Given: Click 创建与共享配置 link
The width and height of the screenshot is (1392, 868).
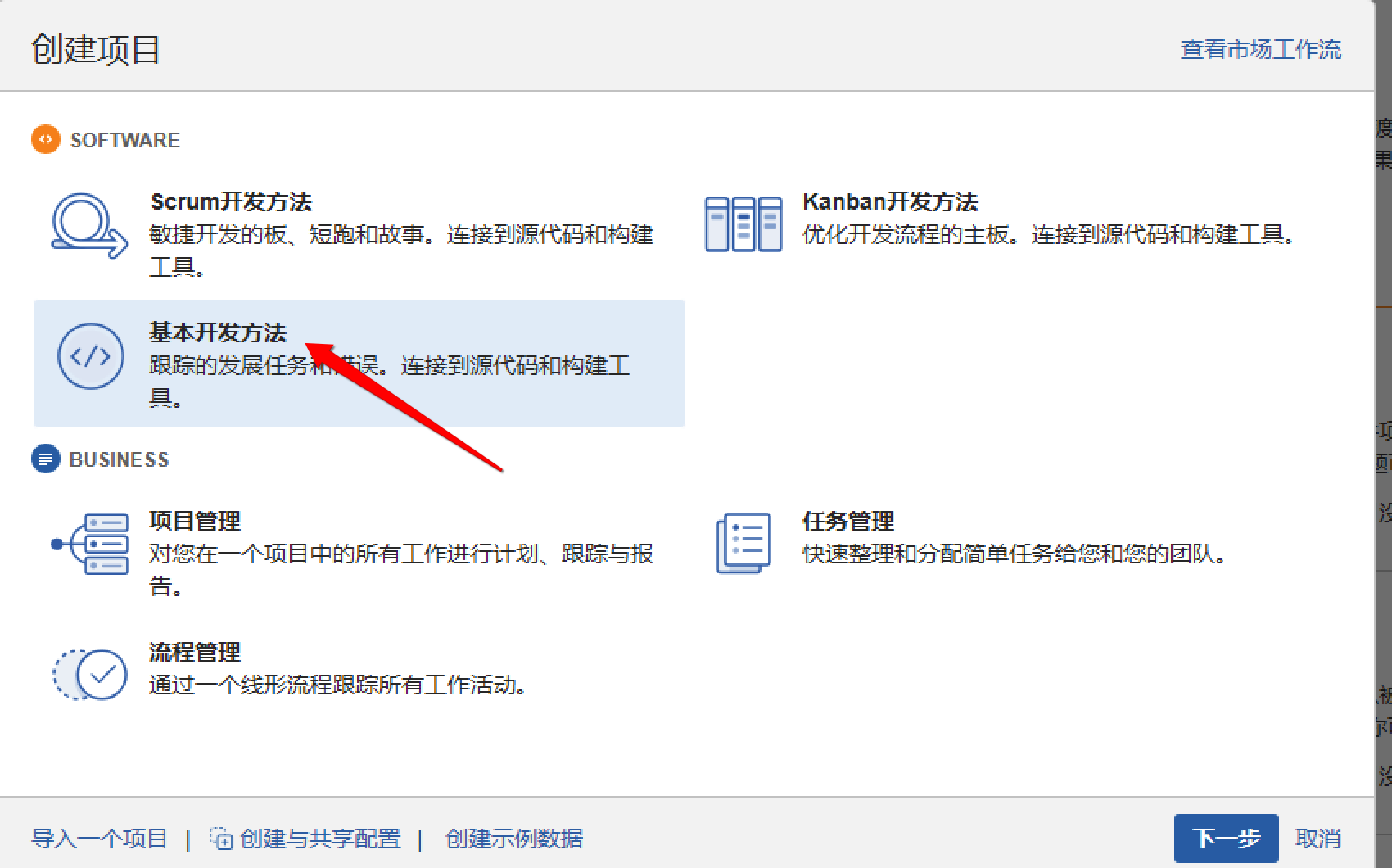Looking at the screenshot, I should pos(320,839).
